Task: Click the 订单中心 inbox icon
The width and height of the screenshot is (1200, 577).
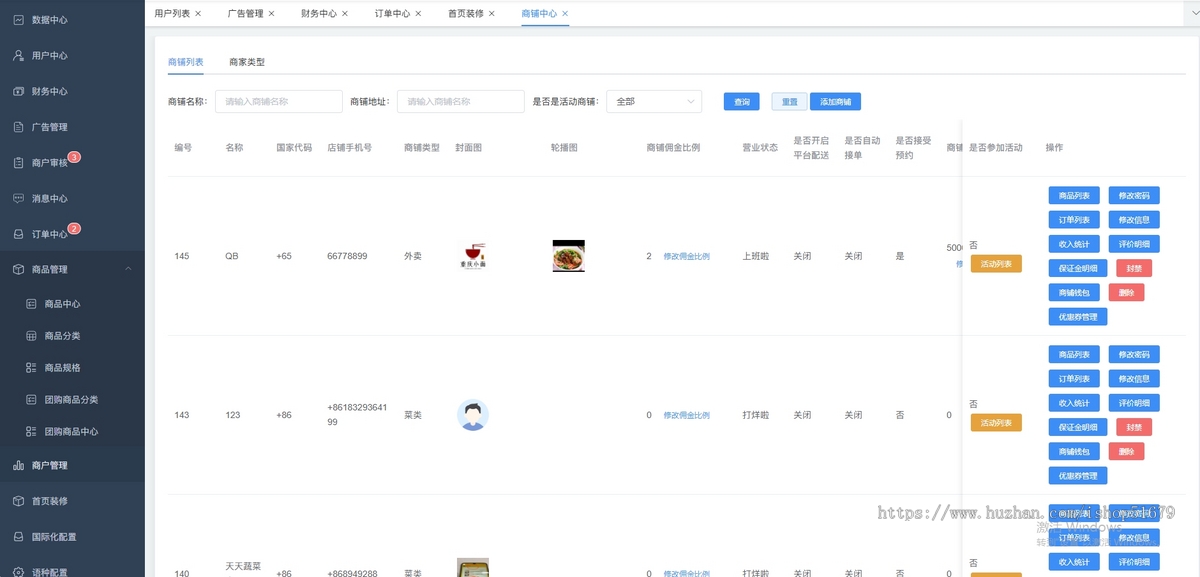Action: pos(18,234)
